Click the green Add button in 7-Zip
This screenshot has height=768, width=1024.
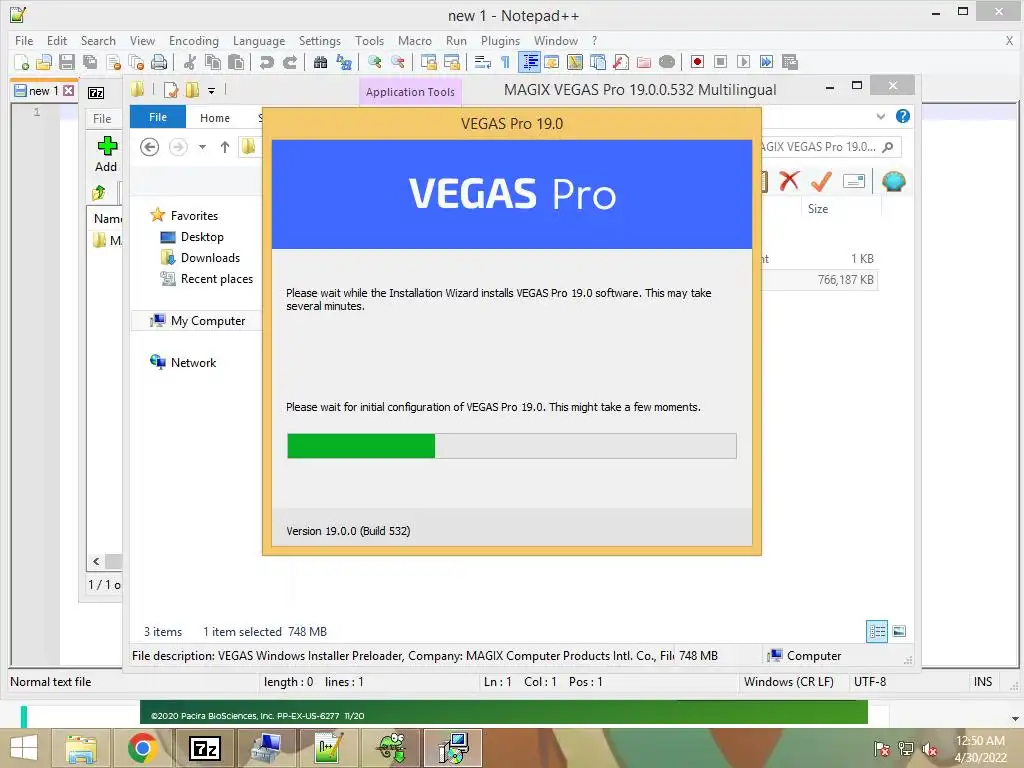click(x=106, y=154)
